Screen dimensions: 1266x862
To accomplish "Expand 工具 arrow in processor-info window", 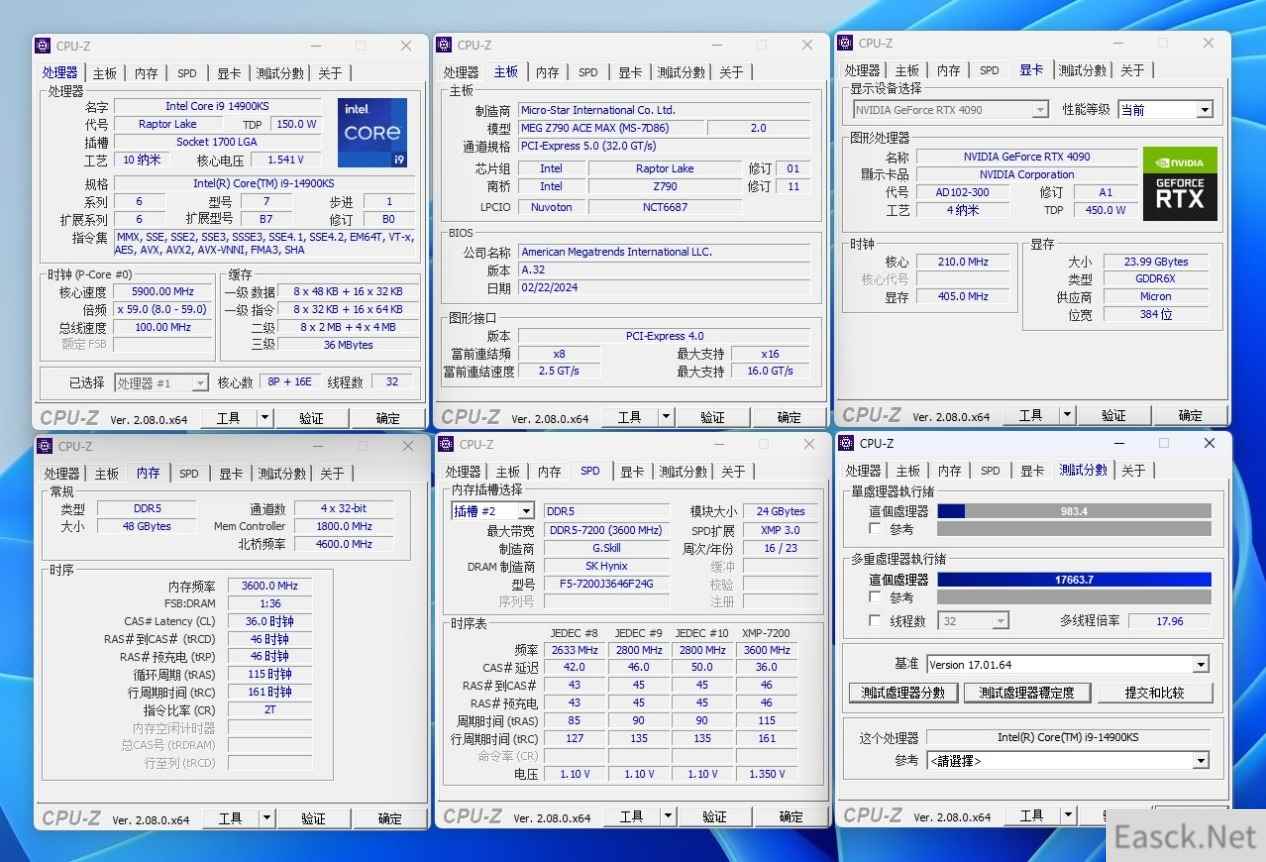I will pos(265,418).
